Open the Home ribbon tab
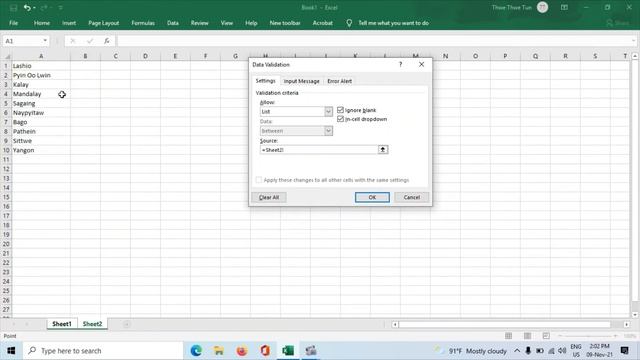Screen dimensions: 640x360 point(42,23)
